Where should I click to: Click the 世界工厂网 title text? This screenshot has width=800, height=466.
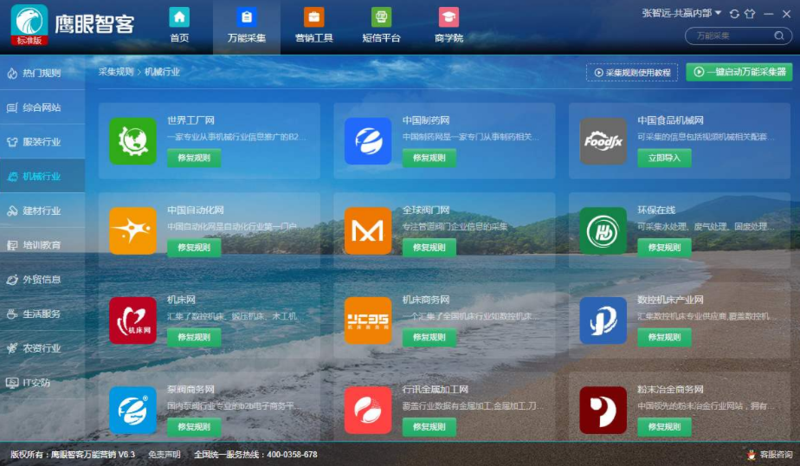(x=191, y=120)
